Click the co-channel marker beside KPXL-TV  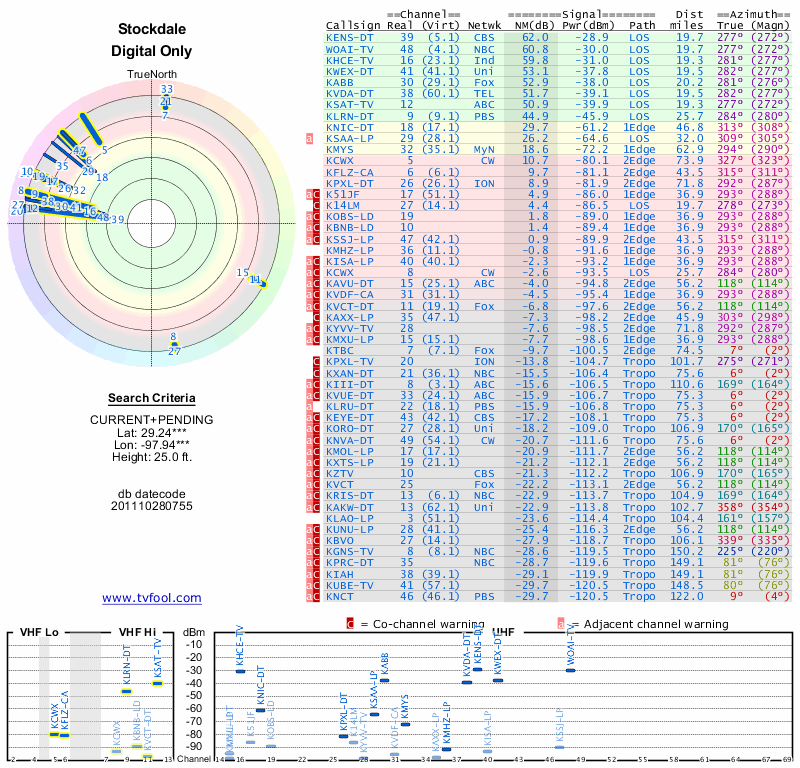(x=316, y=362)
